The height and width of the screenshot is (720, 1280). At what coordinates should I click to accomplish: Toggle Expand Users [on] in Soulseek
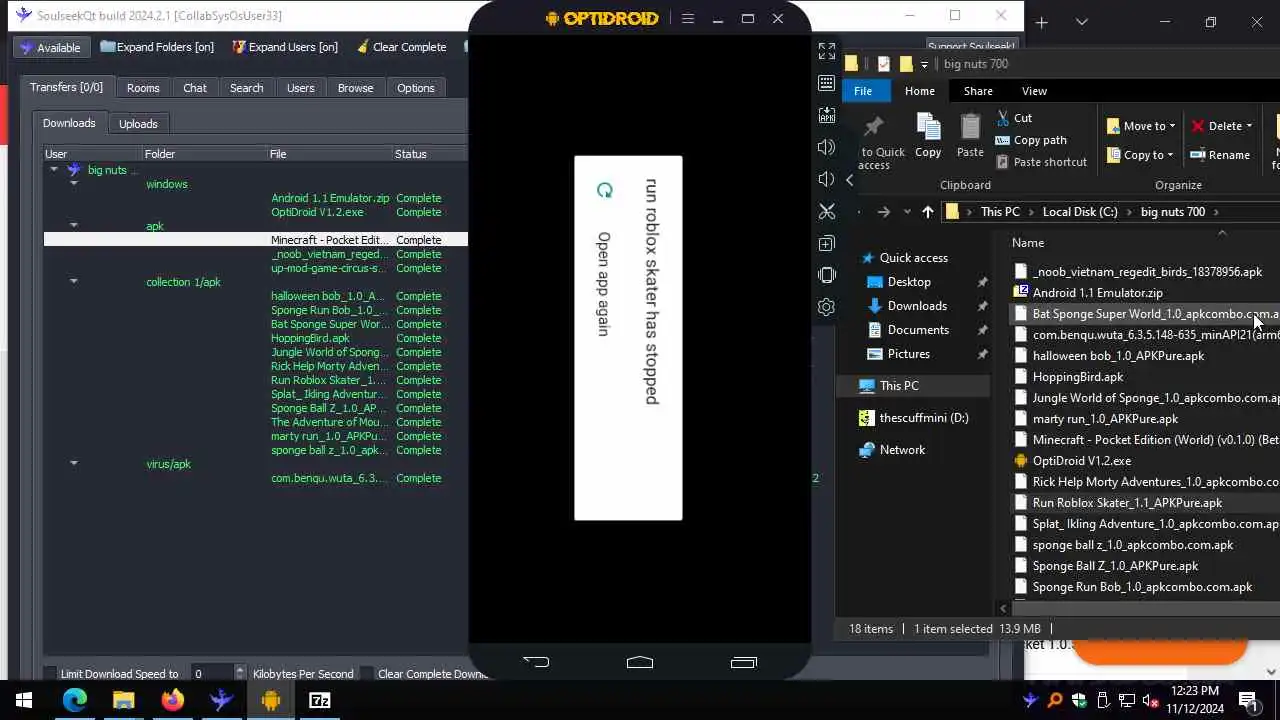(x=285, y=47)
